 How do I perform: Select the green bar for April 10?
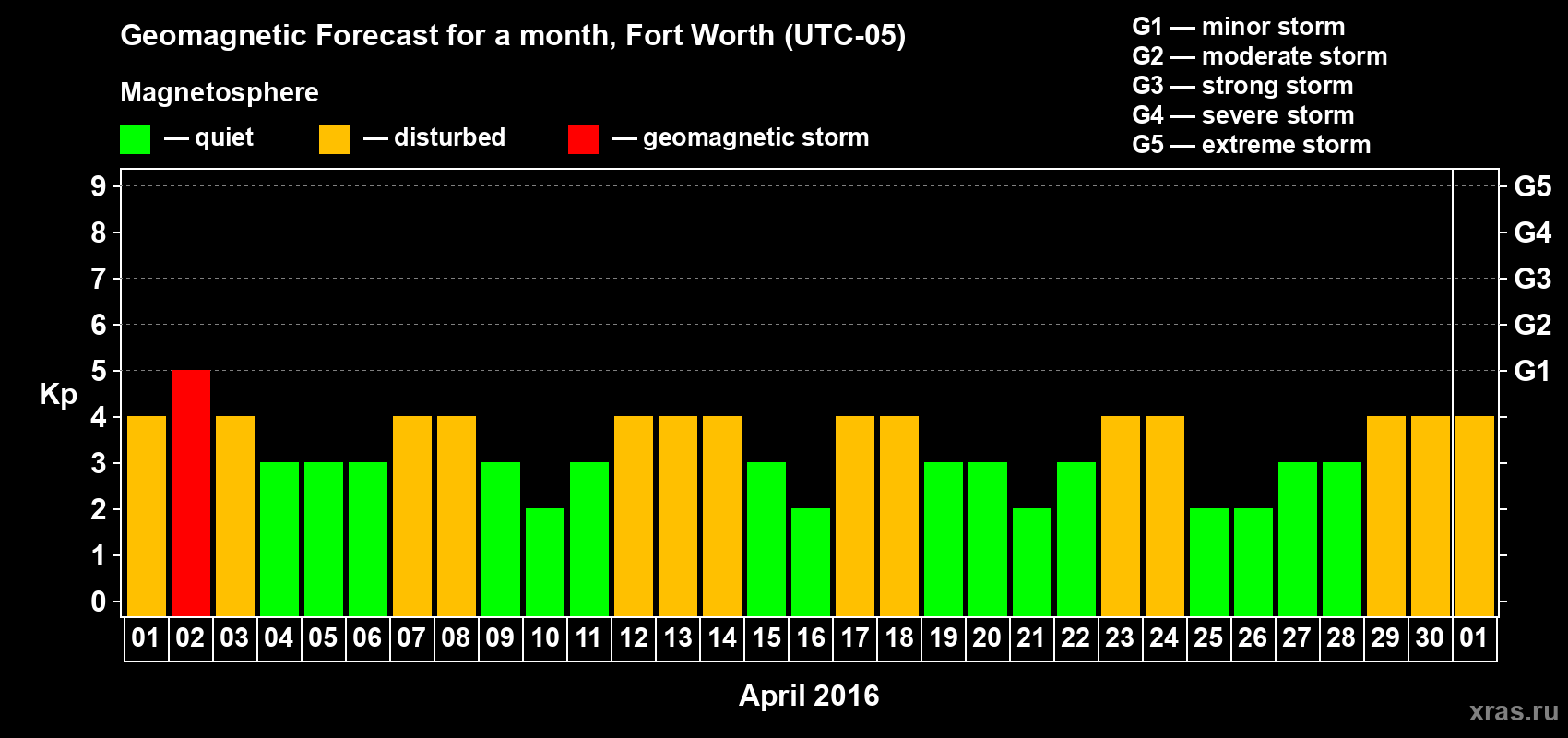(545, 562)
